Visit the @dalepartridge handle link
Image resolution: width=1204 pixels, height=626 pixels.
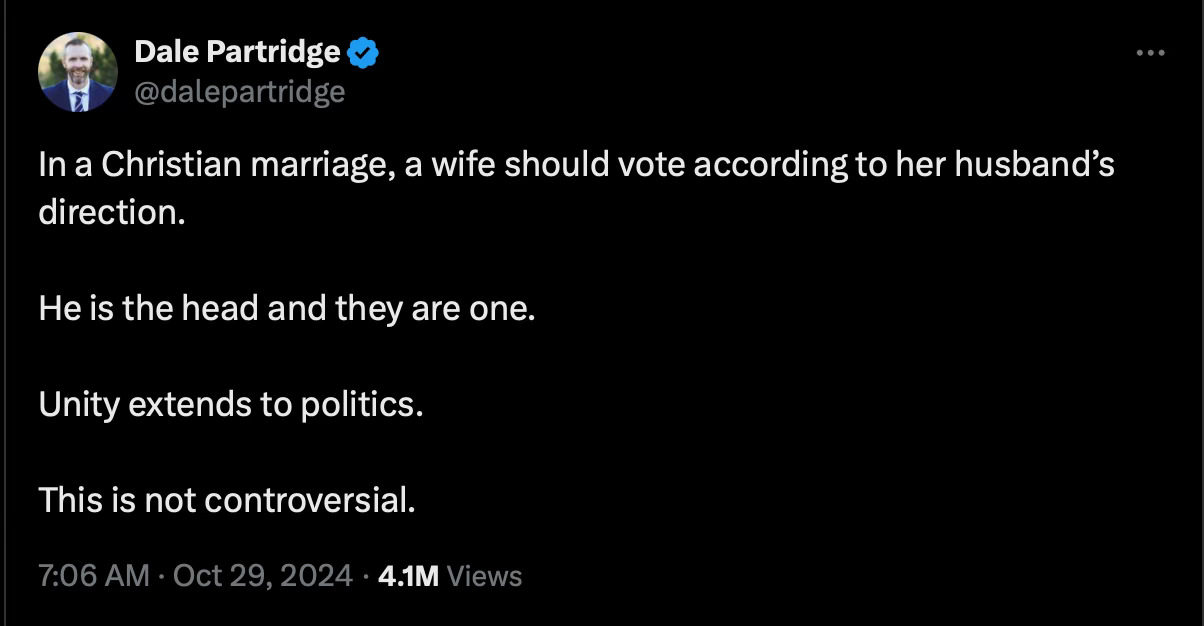tap(239, 92)
